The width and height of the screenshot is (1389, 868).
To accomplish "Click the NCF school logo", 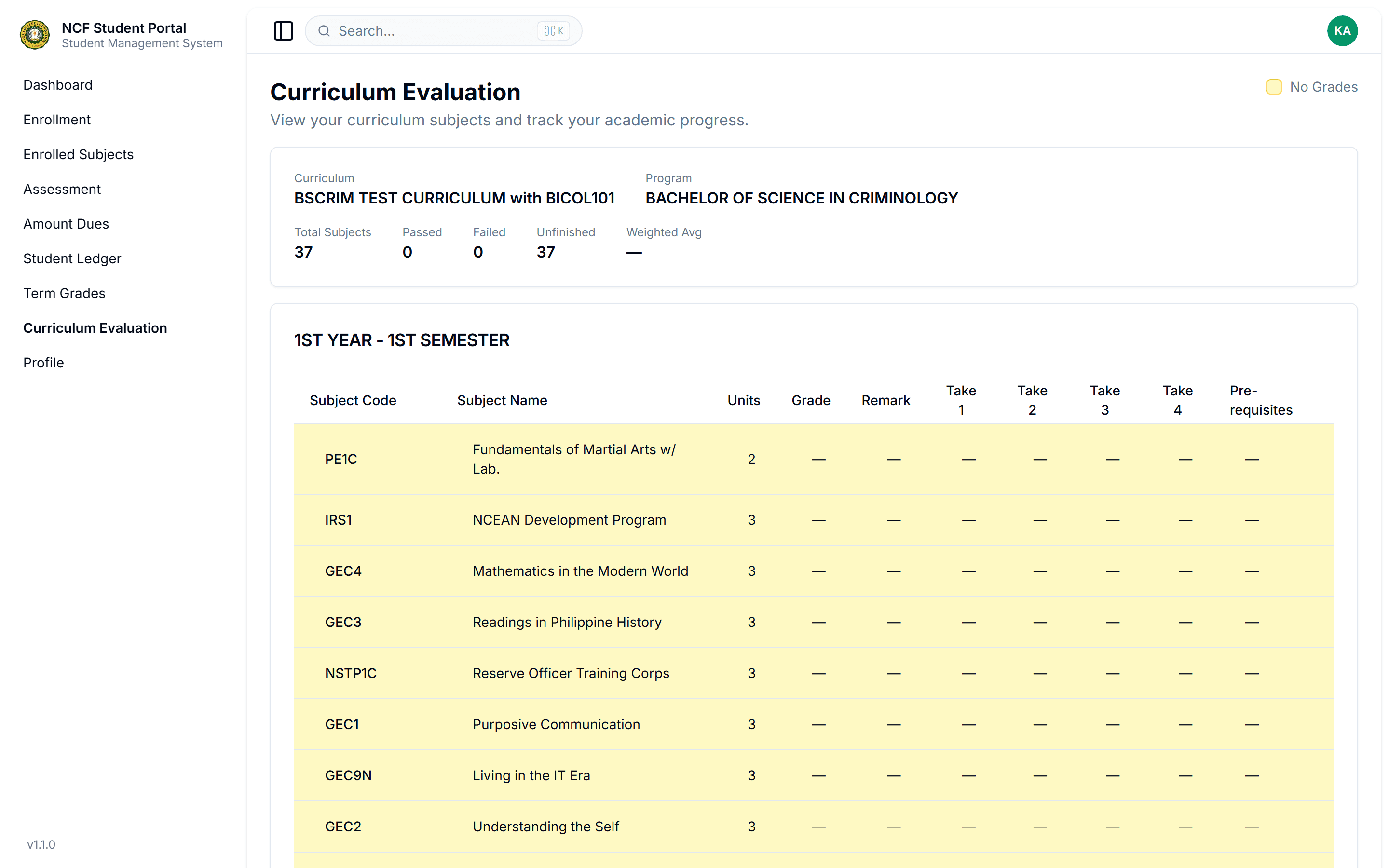I will click(x=35, y=35).
